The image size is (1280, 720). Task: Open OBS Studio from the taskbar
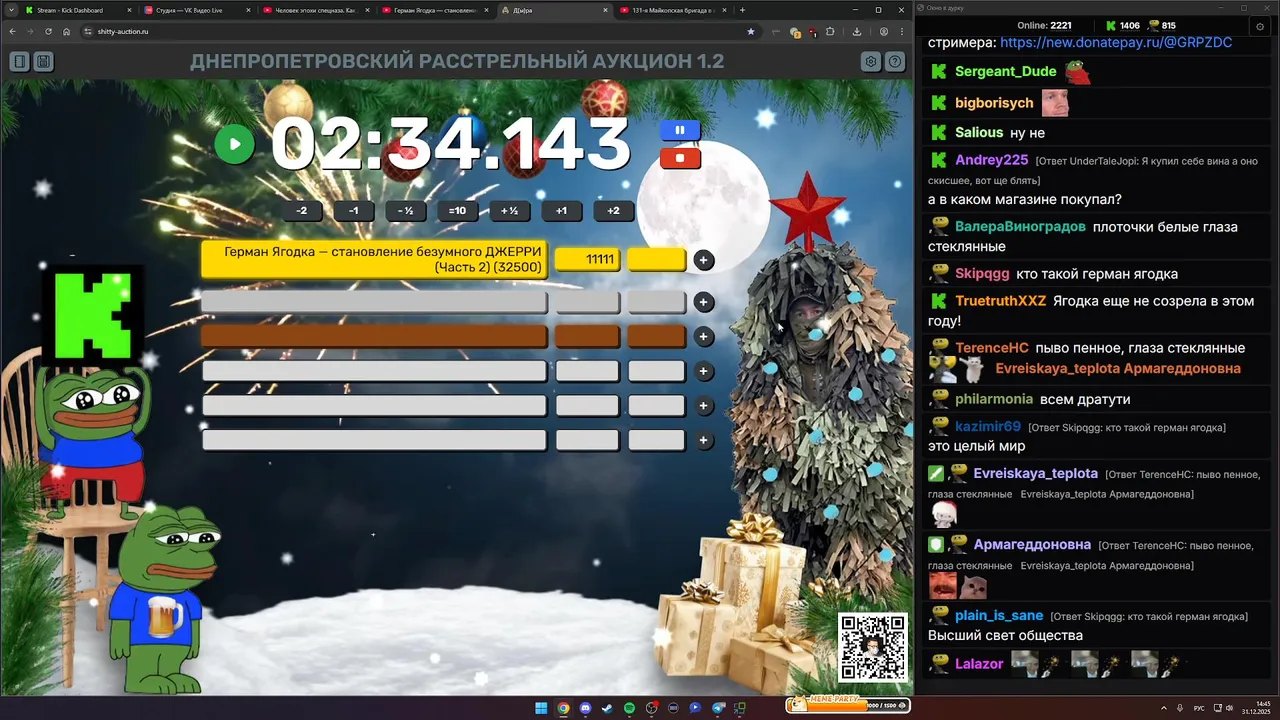point(651,708)
